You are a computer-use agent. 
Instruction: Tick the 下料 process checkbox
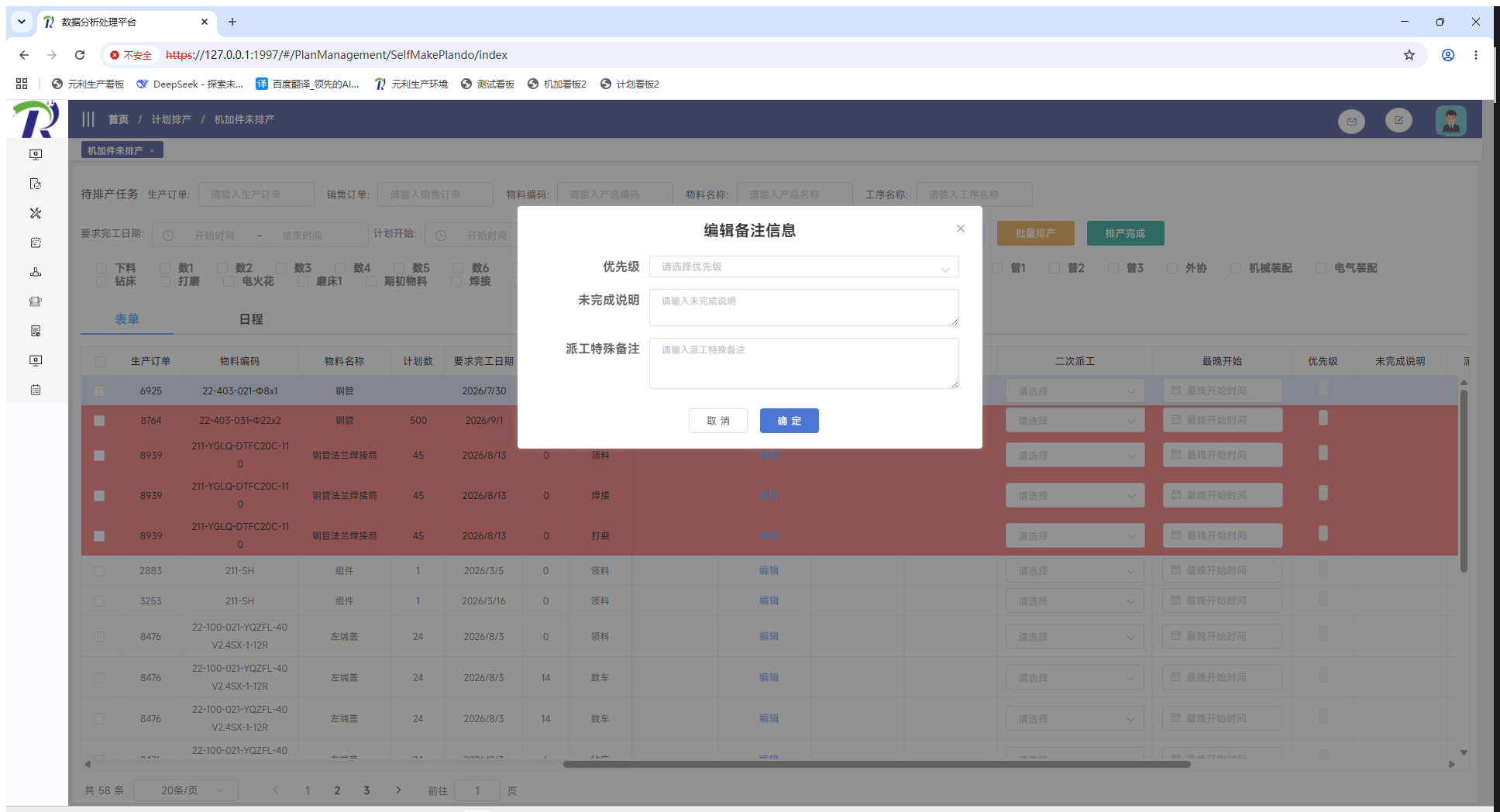(101, 268)
